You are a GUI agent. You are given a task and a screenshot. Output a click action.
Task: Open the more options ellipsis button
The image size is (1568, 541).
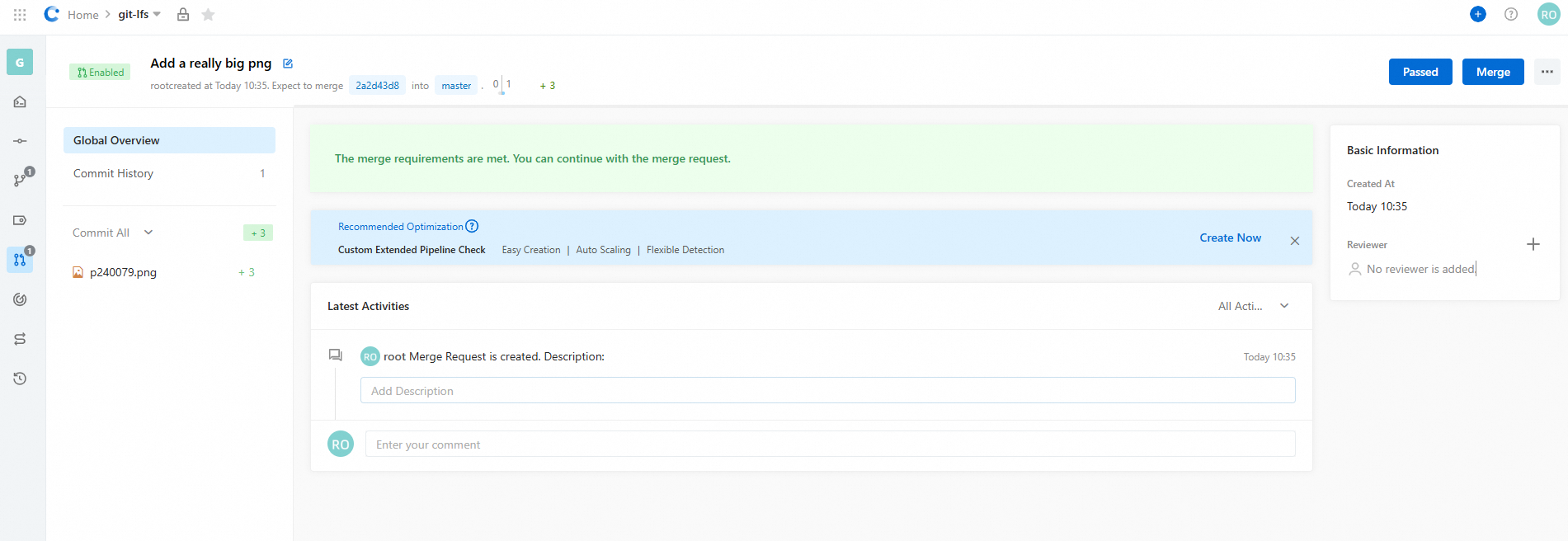1547,72
